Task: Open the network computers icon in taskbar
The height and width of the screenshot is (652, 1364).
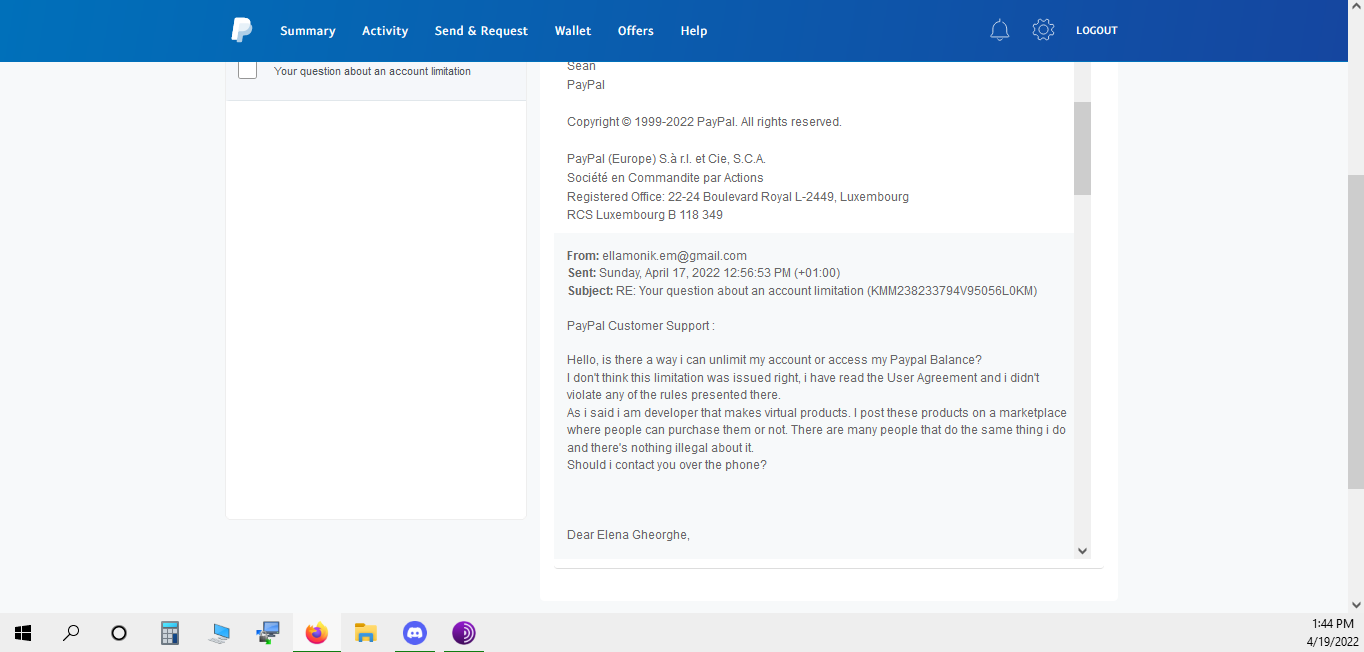Action: pos(268,632)
